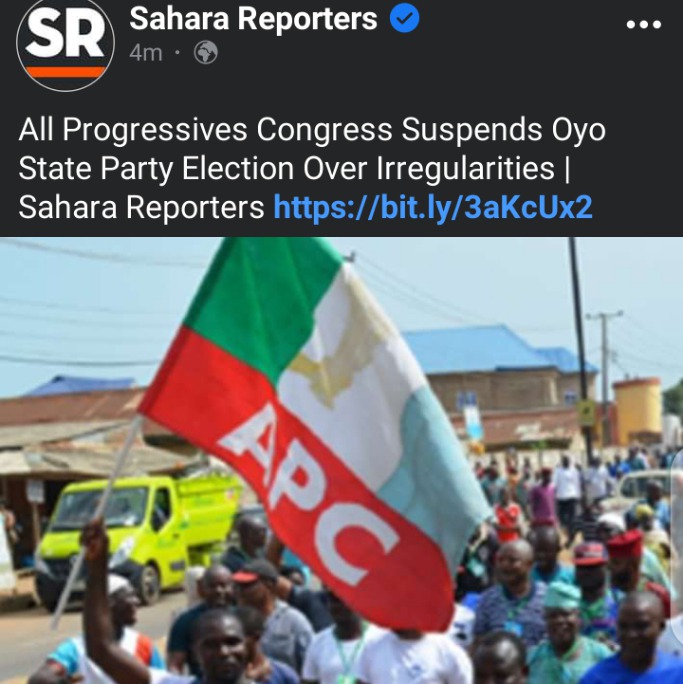
Task: Click the 4m post timestamp
Action: 146,53
